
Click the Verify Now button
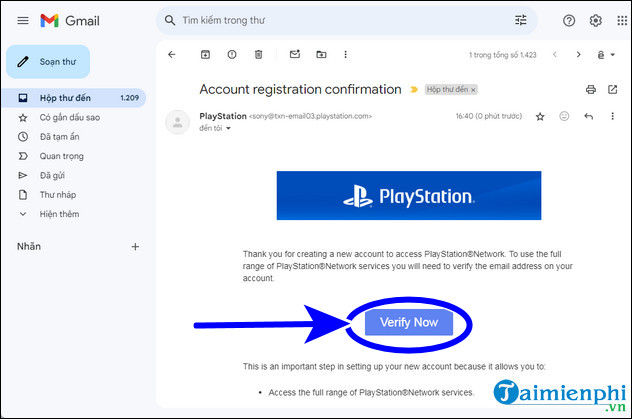pos(409,322)
